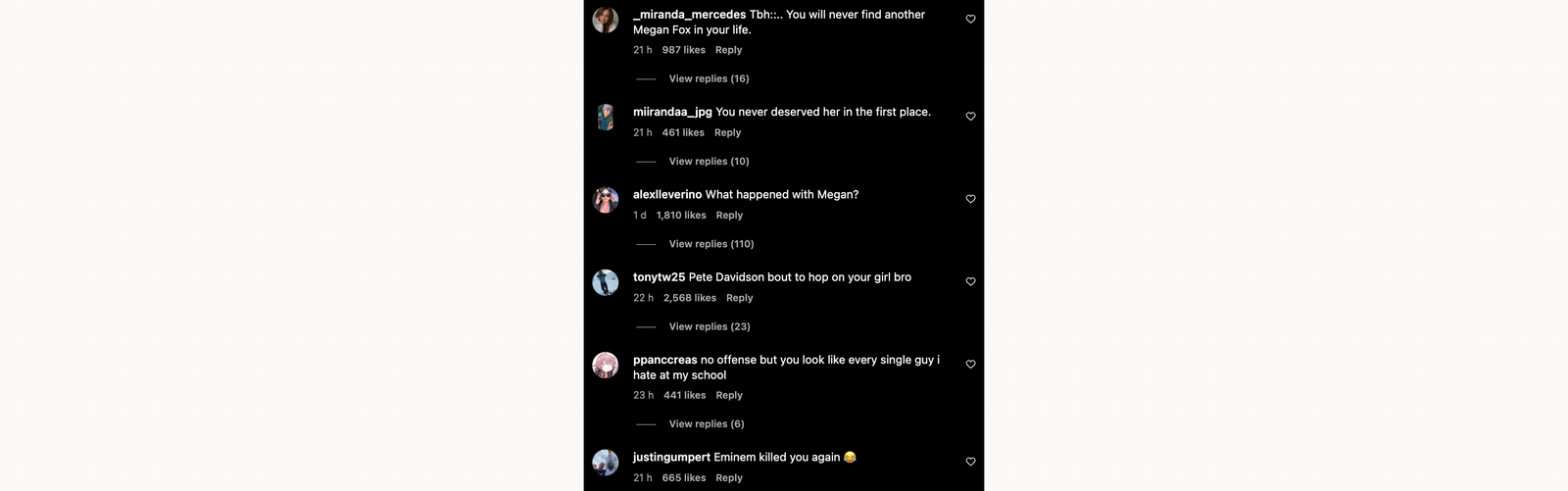
Task: Reply to justingumpert's Eminem comment
Action: [x=728, y=478]
